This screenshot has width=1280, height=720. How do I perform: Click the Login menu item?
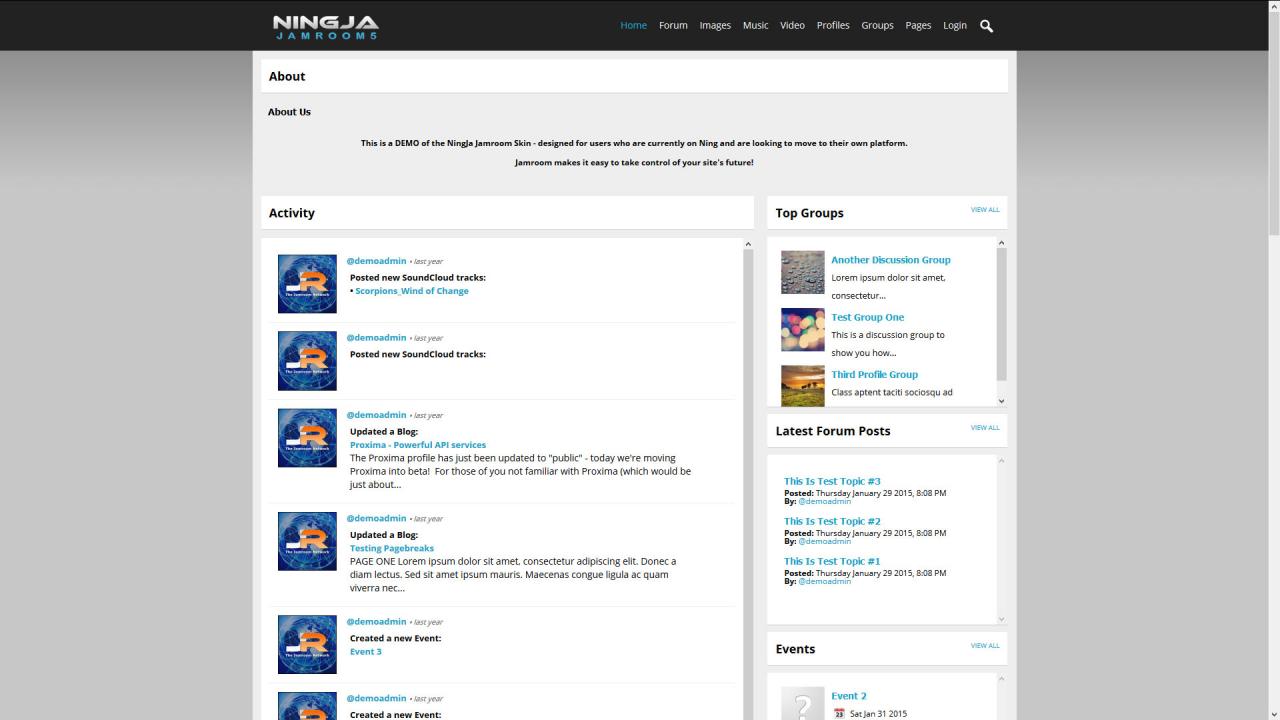pos(955,25)
